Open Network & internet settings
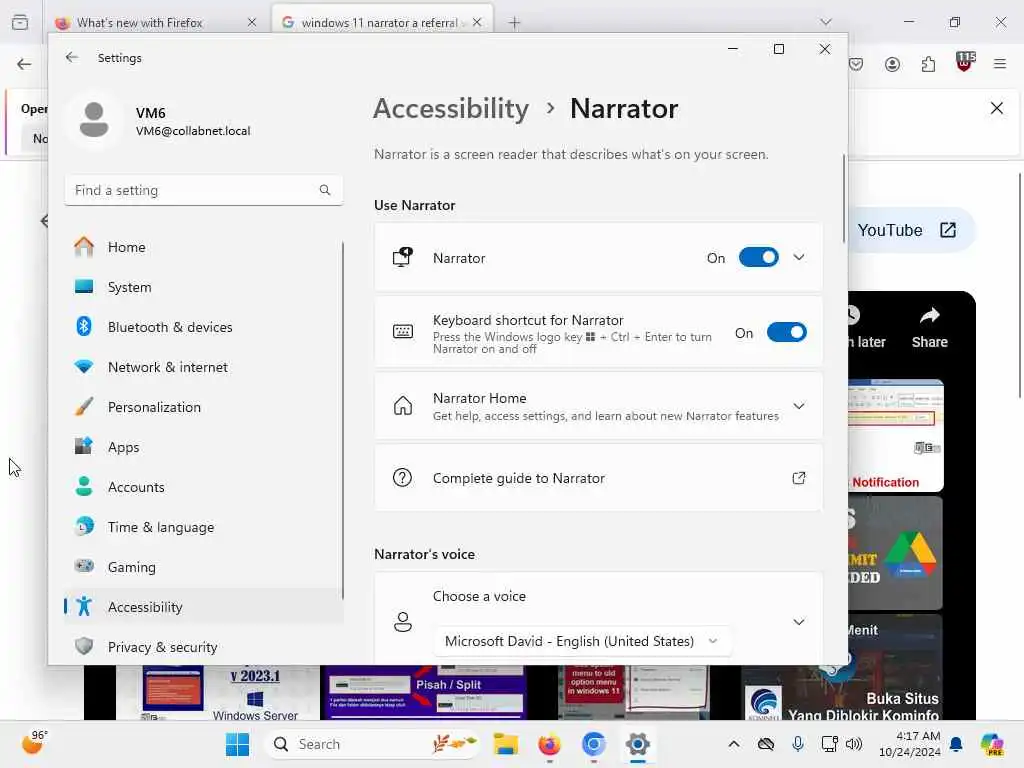Screen dimensions: 1024x768 pos(203,367)
